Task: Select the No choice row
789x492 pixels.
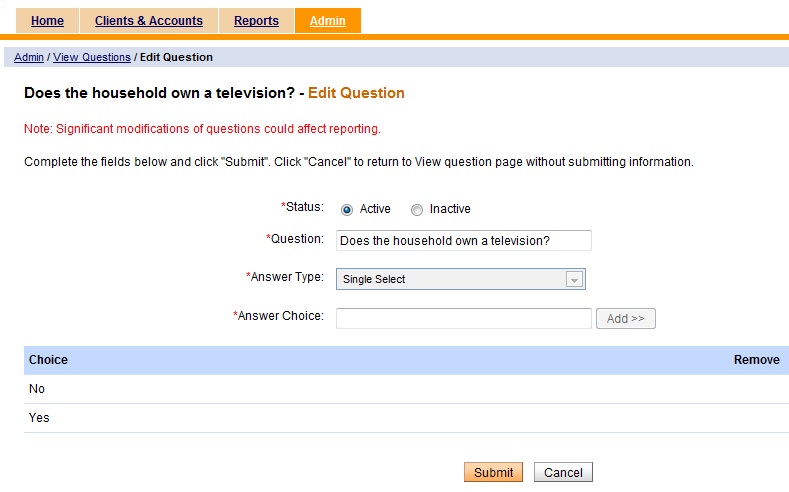Action: point(37,389)
